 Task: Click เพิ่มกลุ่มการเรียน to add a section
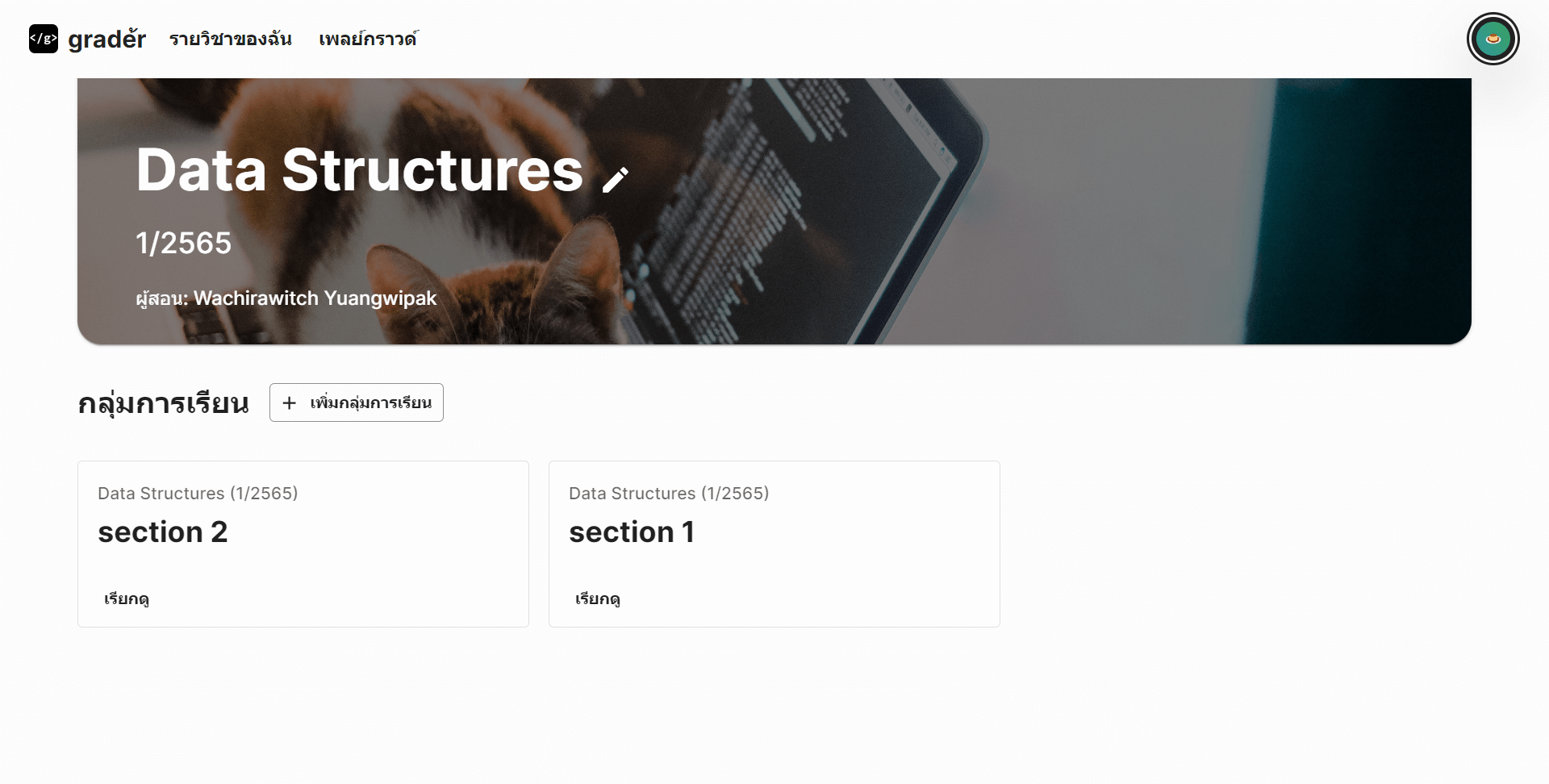tap(356, 402)
